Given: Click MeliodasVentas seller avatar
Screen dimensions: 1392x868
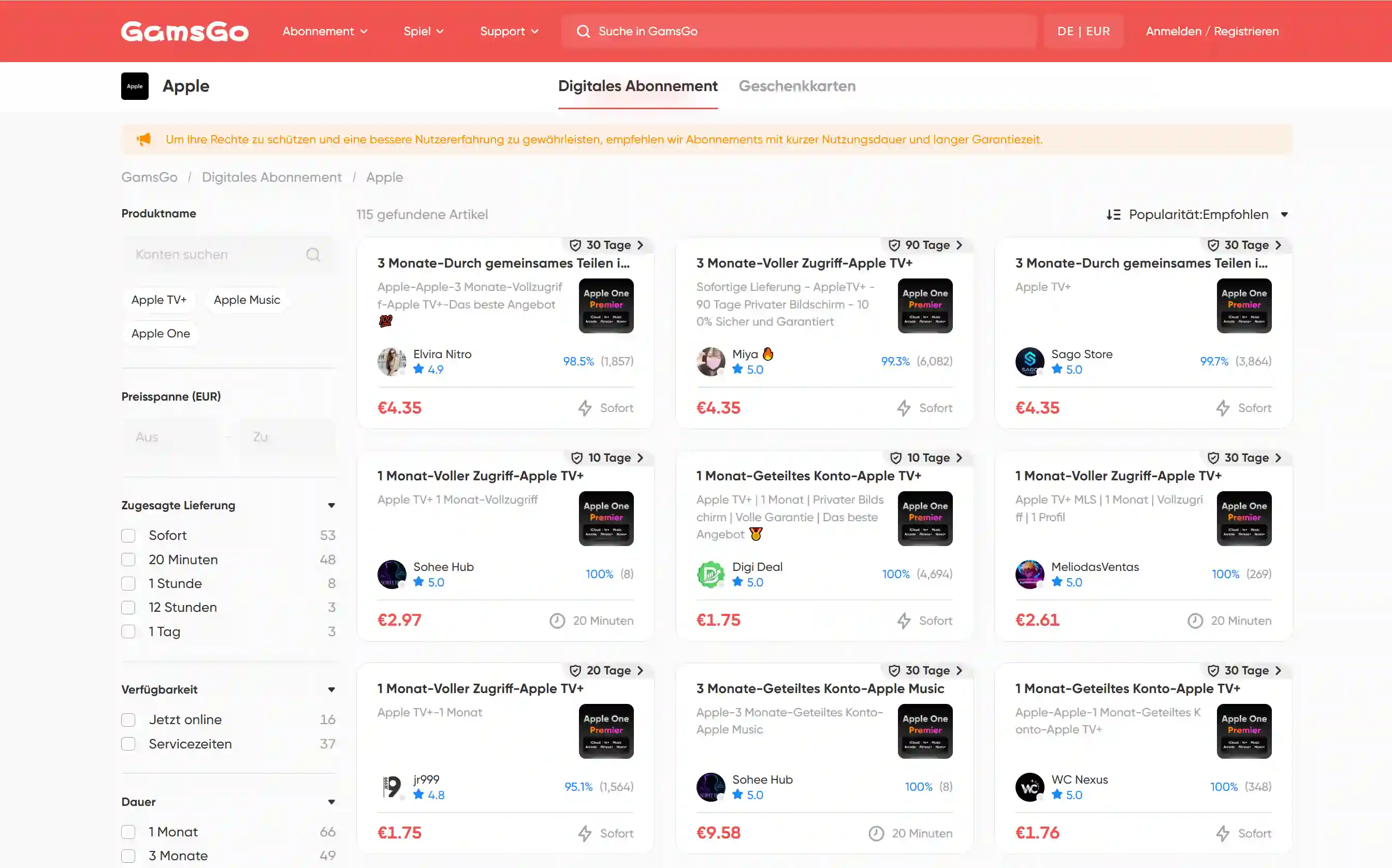Looking at the screenshot, I should (1029, 574).
